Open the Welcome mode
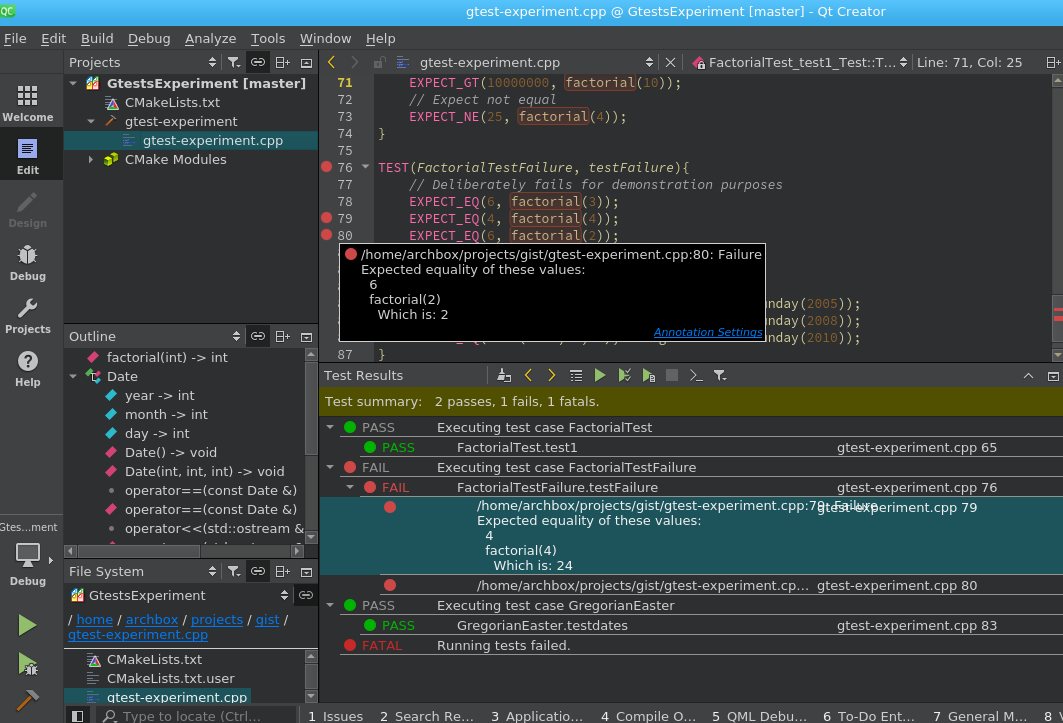The width and height of the screenshot is (1063, 723). tap(28, 103)
